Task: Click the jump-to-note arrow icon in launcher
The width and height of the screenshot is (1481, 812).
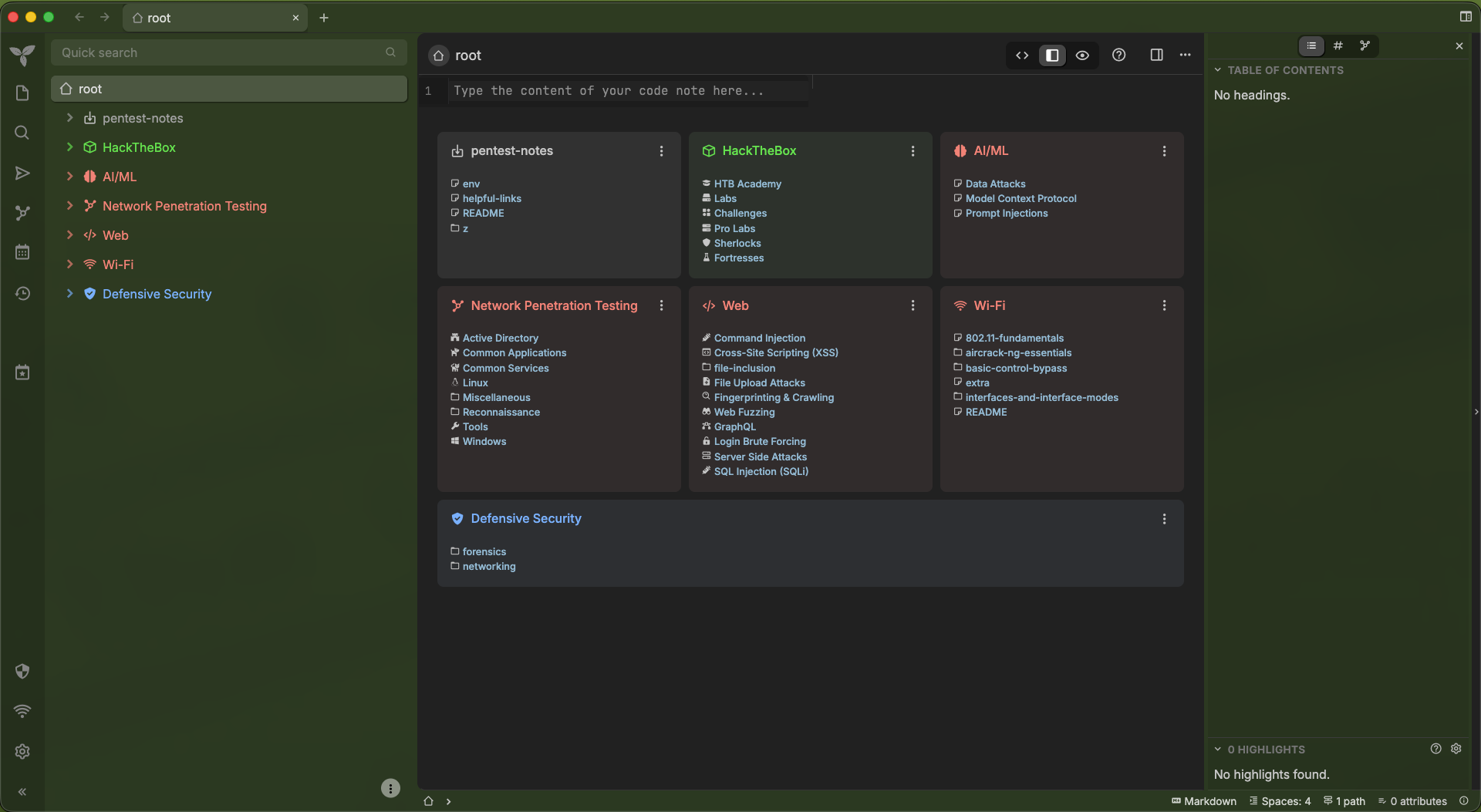Action: pyautogui.click(x=22, y=173)
